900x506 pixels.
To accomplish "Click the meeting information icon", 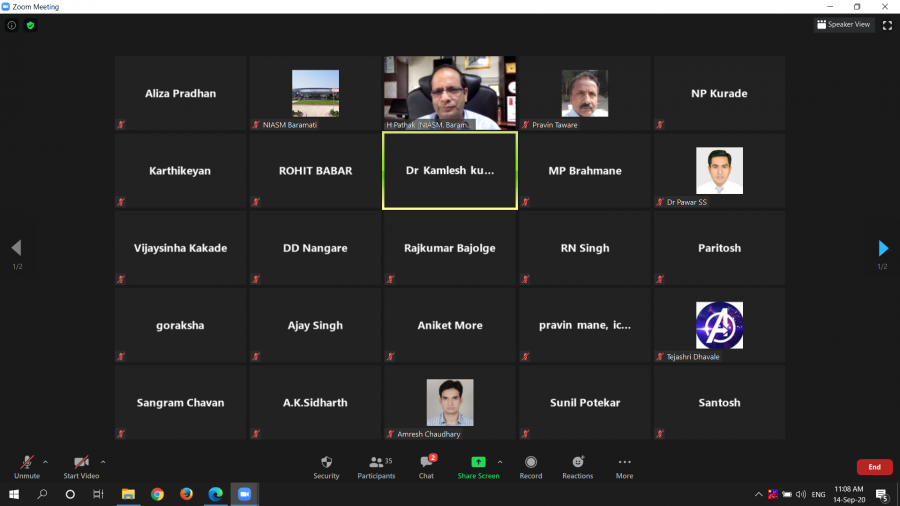I will click(12, 25).
